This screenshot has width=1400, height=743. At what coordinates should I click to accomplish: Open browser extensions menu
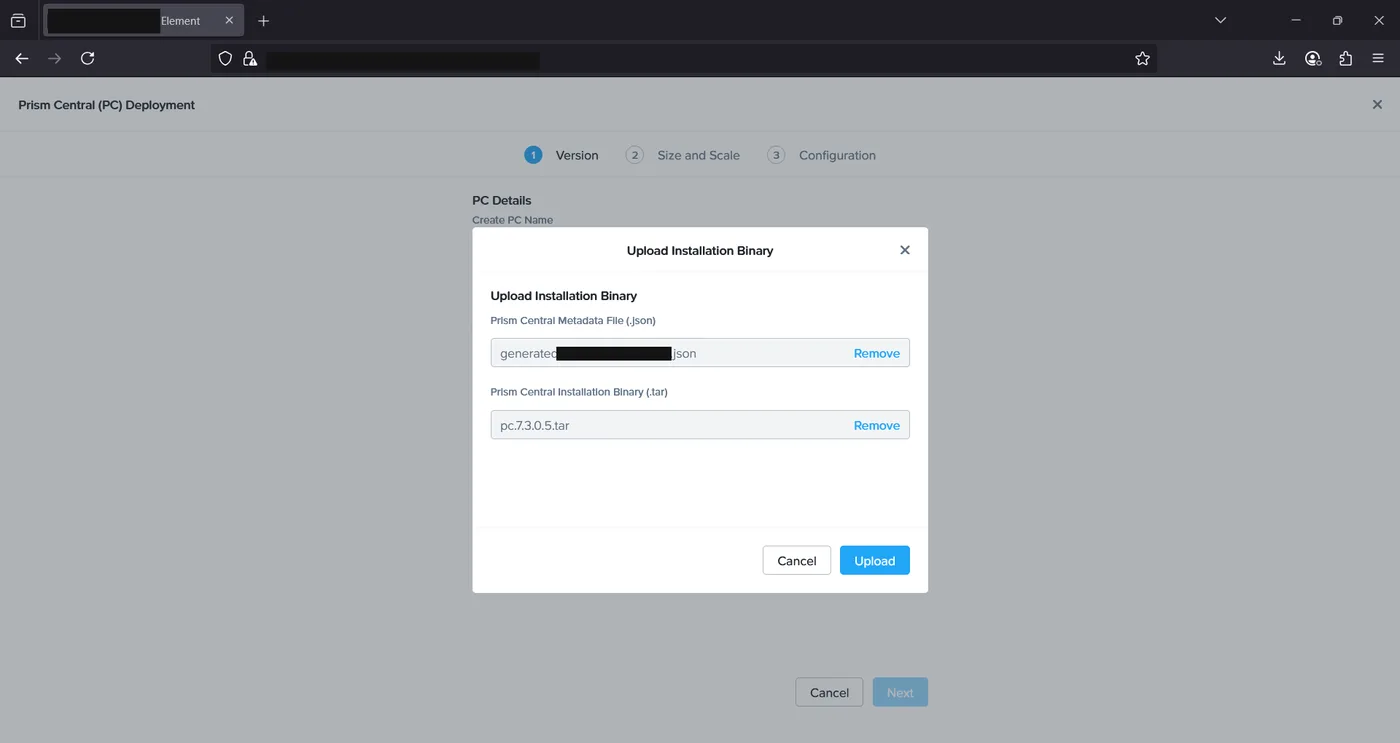1346,59
